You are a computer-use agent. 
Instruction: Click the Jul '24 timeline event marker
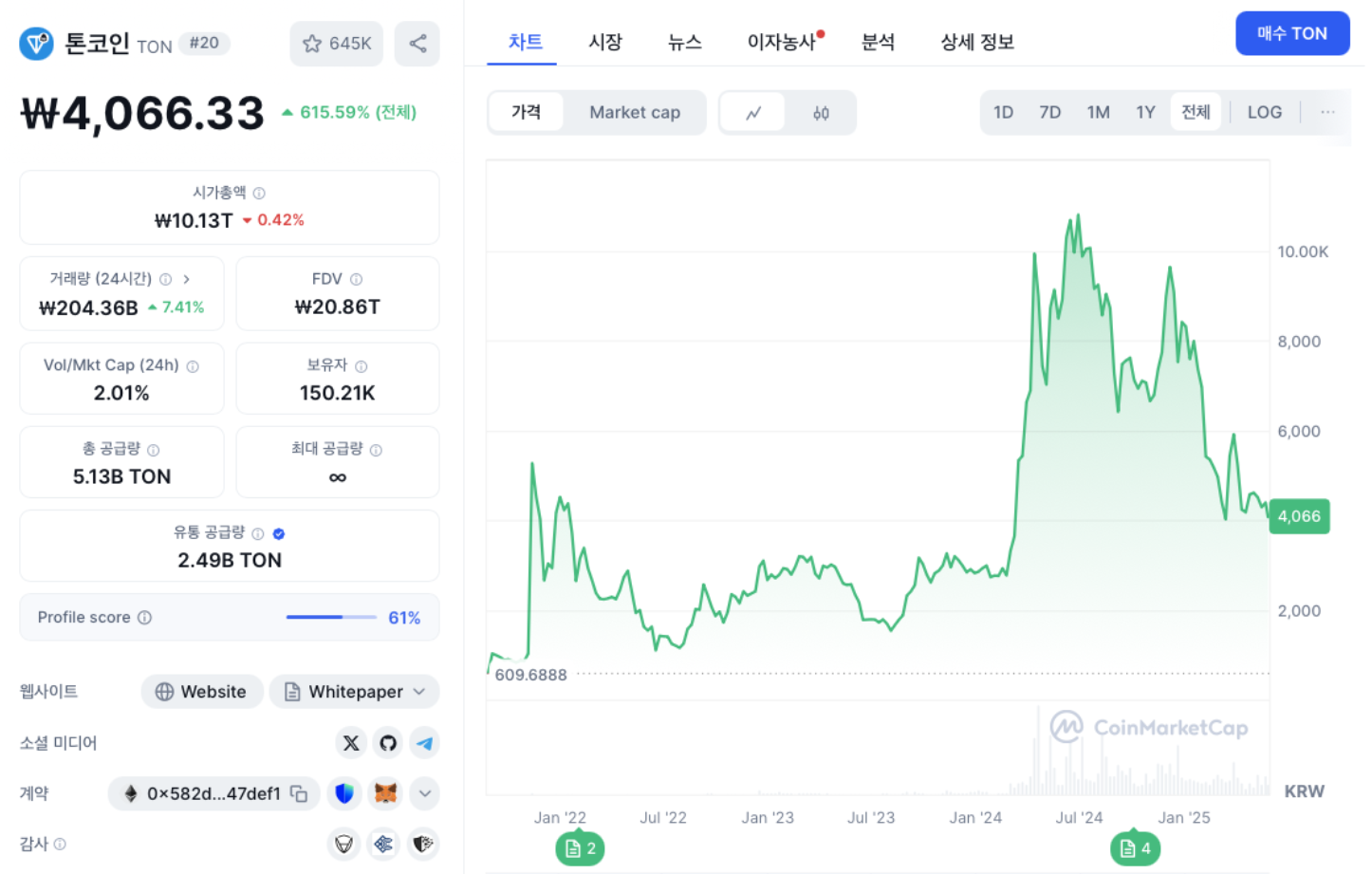click(x=1135, y=848)
